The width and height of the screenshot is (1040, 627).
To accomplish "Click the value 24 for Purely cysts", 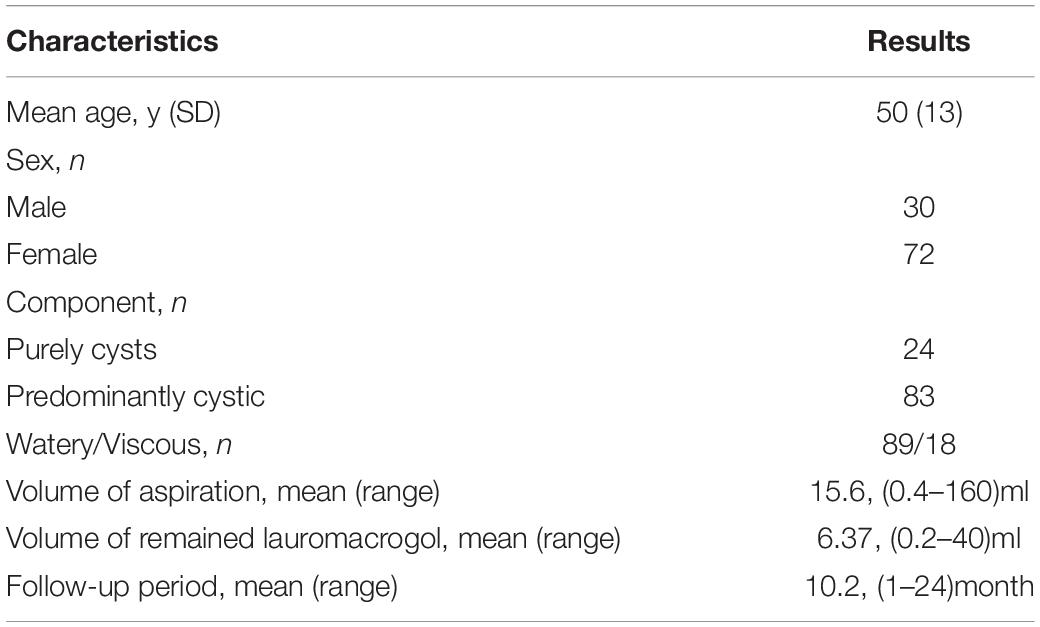I will point(919,349).
